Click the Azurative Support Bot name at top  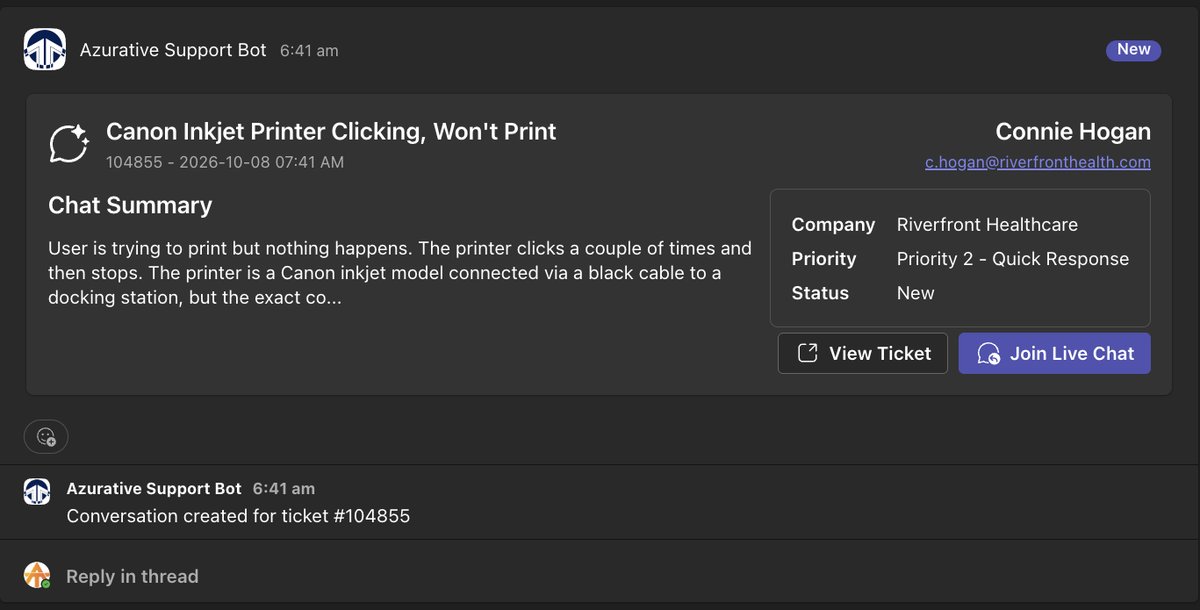173,49
